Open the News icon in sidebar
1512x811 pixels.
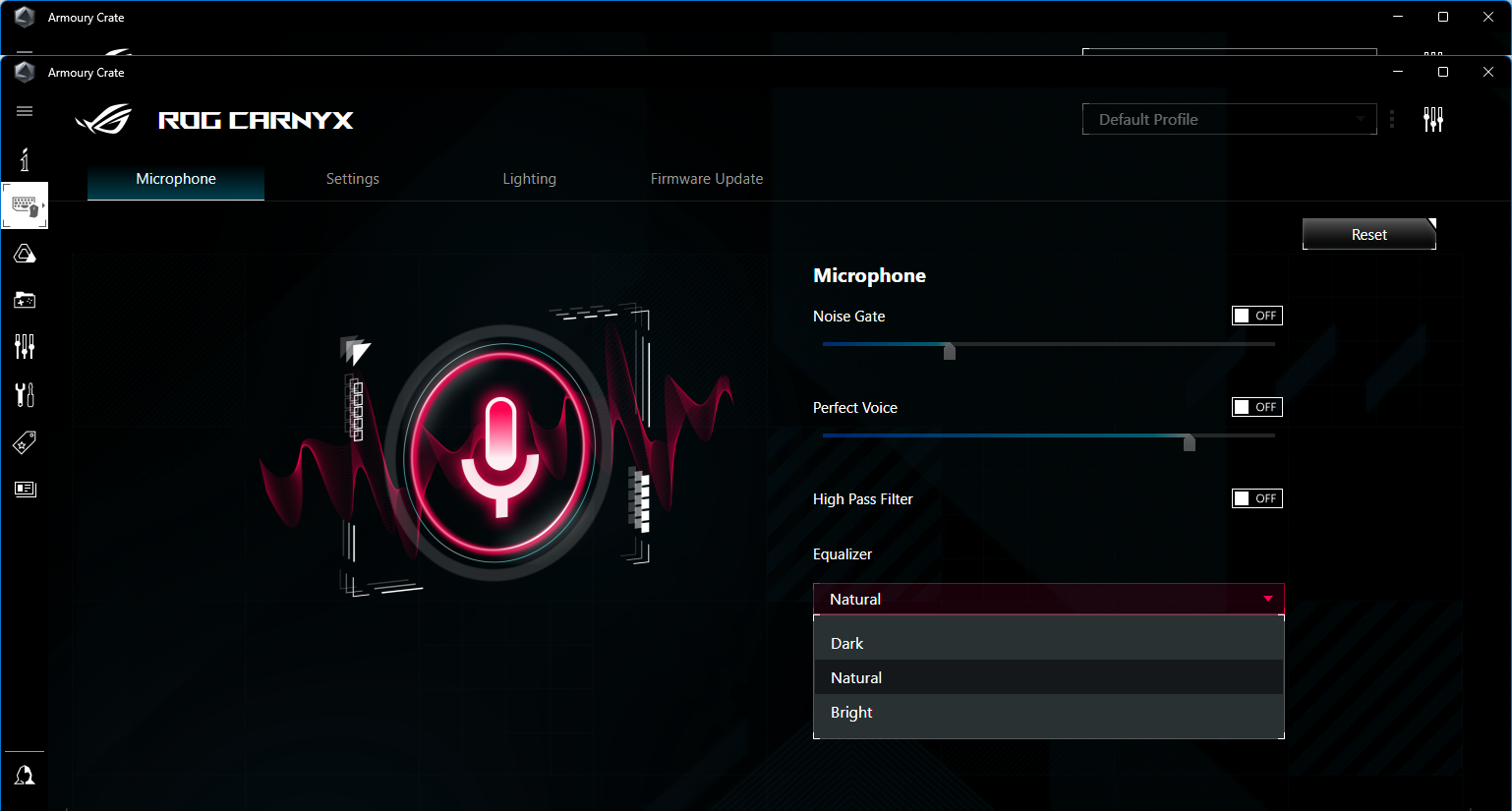click(25, 489)
